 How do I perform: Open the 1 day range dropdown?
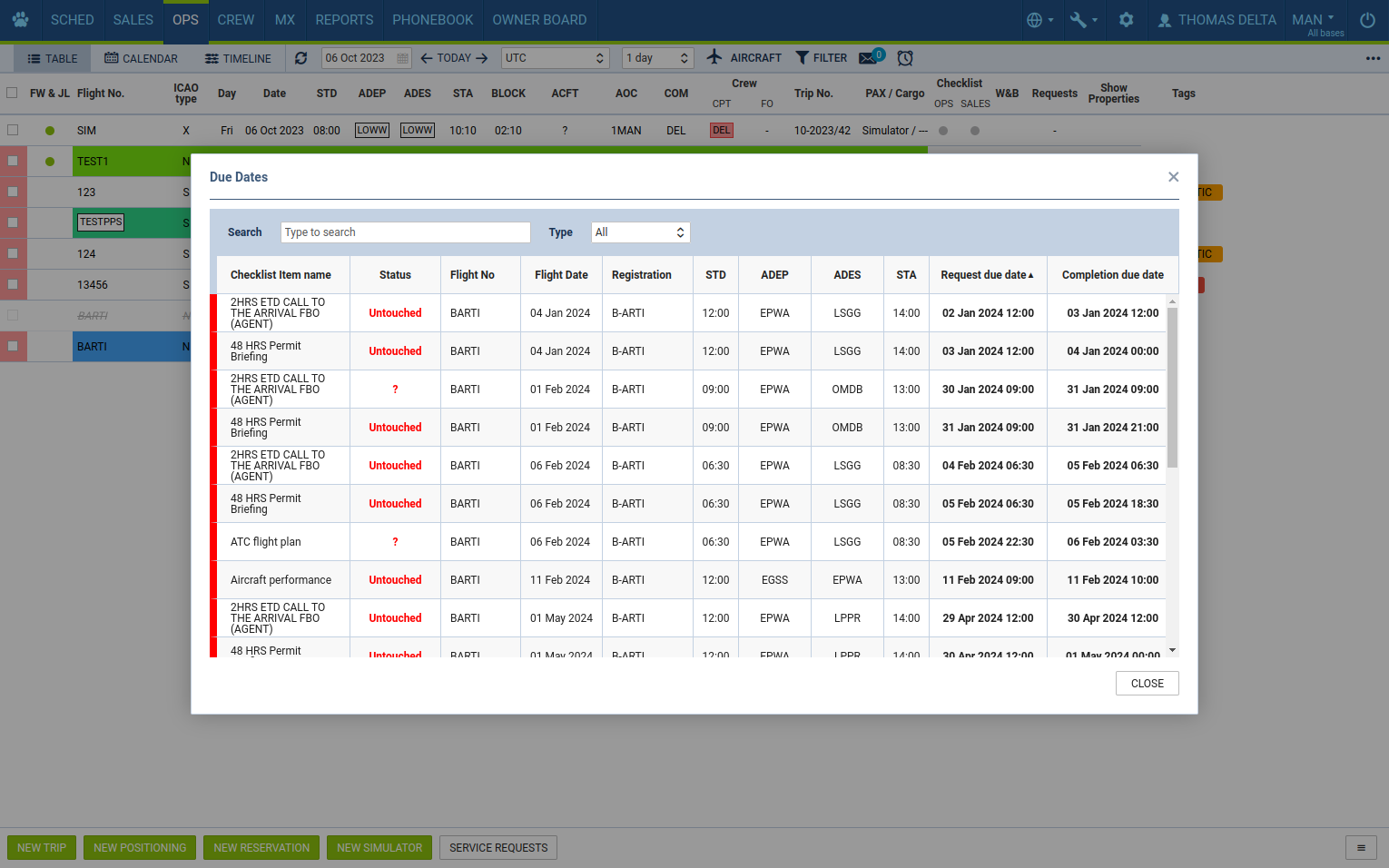click(x=657, y=58)
